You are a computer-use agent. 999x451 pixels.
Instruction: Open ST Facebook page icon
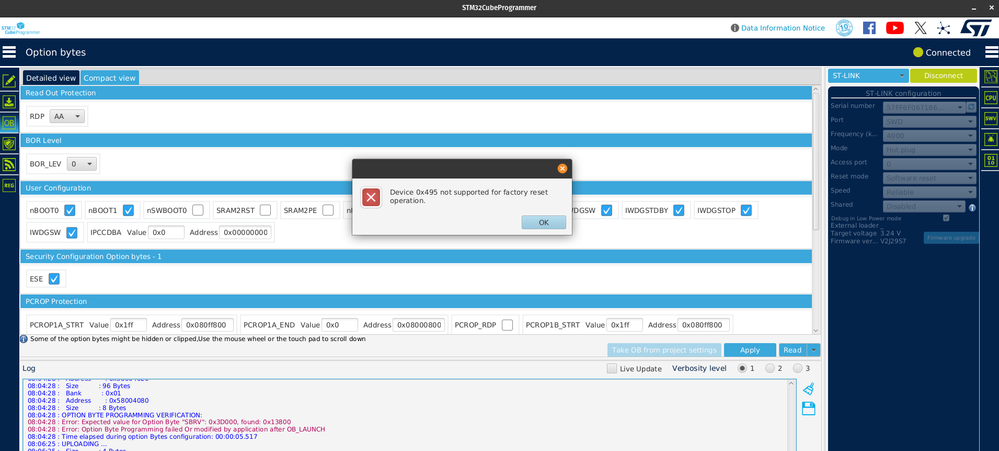[x=869, y=28]
